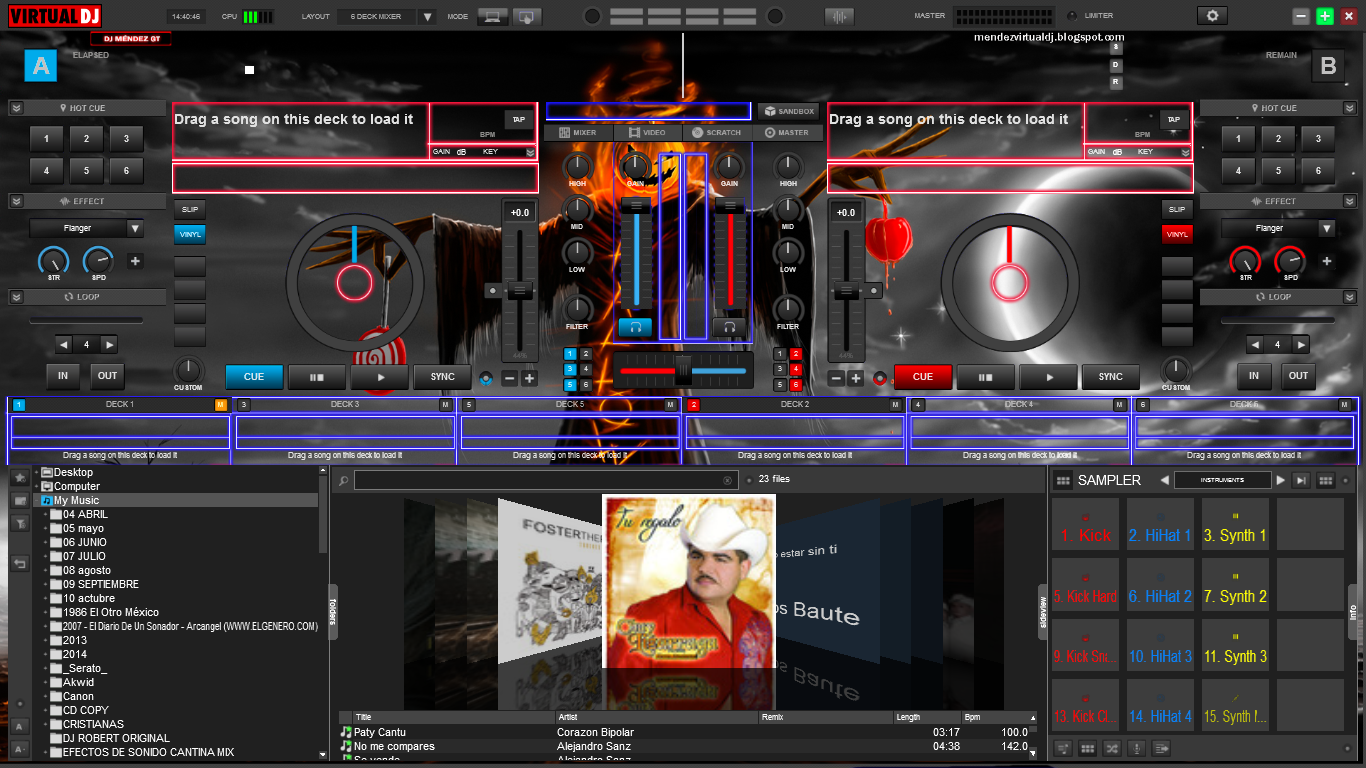
Task: Switch to the MIXER tab
Action: coord(579,132)
